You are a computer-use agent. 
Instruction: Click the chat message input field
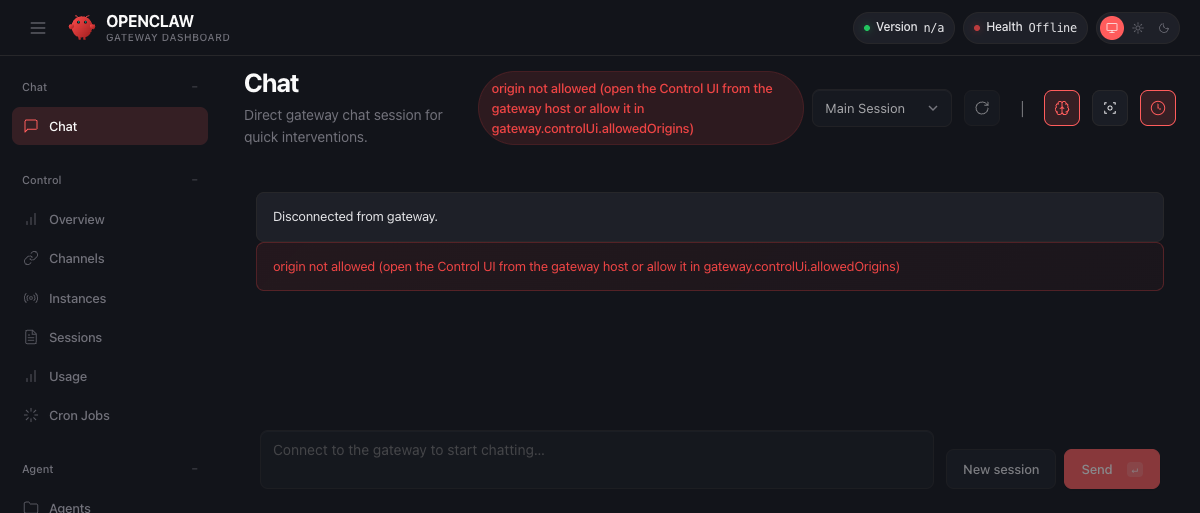[596, 459]
